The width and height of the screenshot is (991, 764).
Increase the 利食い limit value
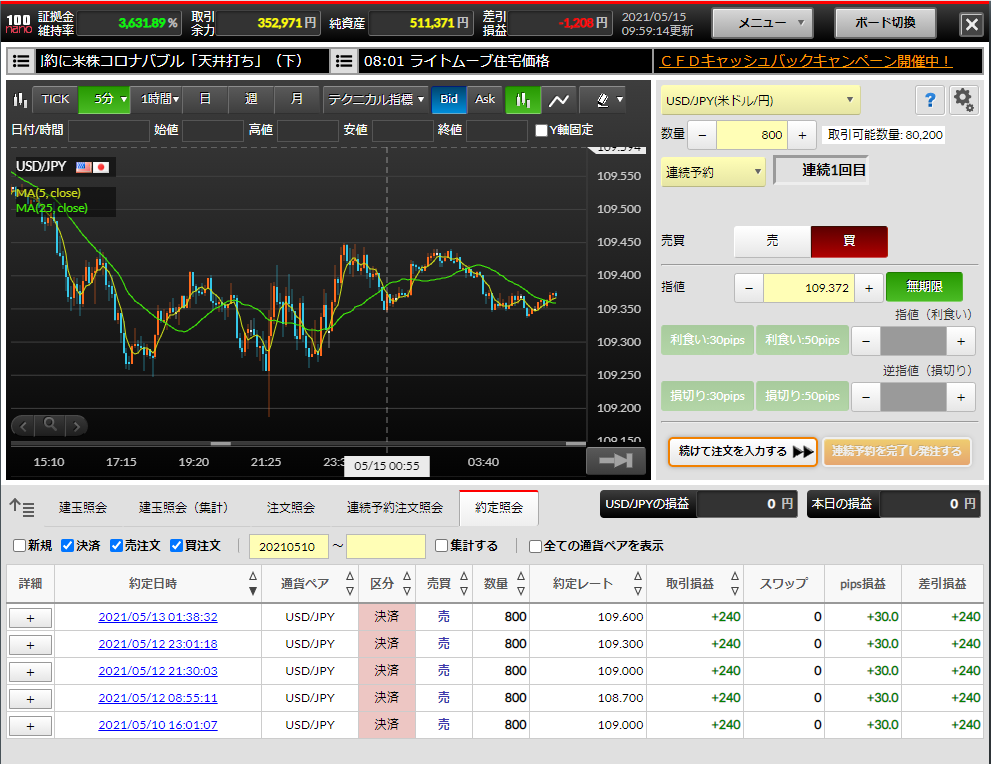(x=961, y=341)
